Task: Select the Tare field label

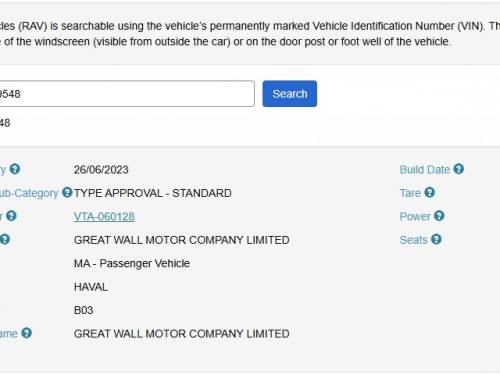Action: tap(410, 193)
